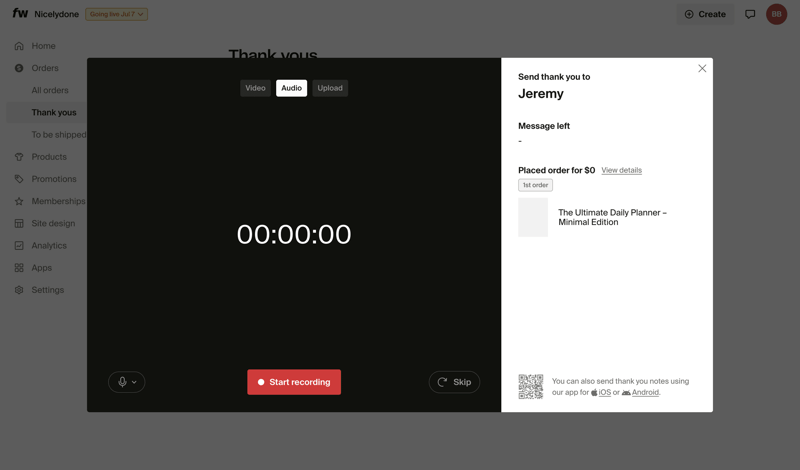Open the View details link
800x470 pixels.
point(621,170)
